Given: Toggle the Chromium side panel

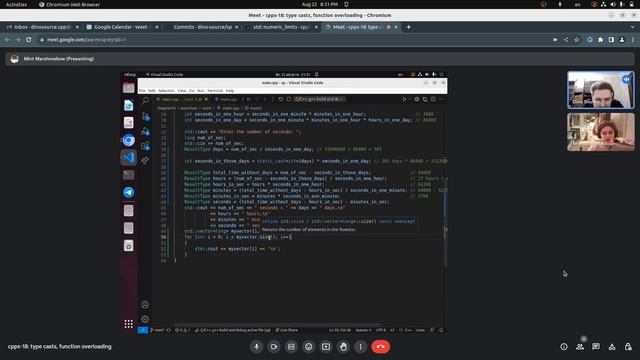Looking at the screenshot, I should pos(611,40).
